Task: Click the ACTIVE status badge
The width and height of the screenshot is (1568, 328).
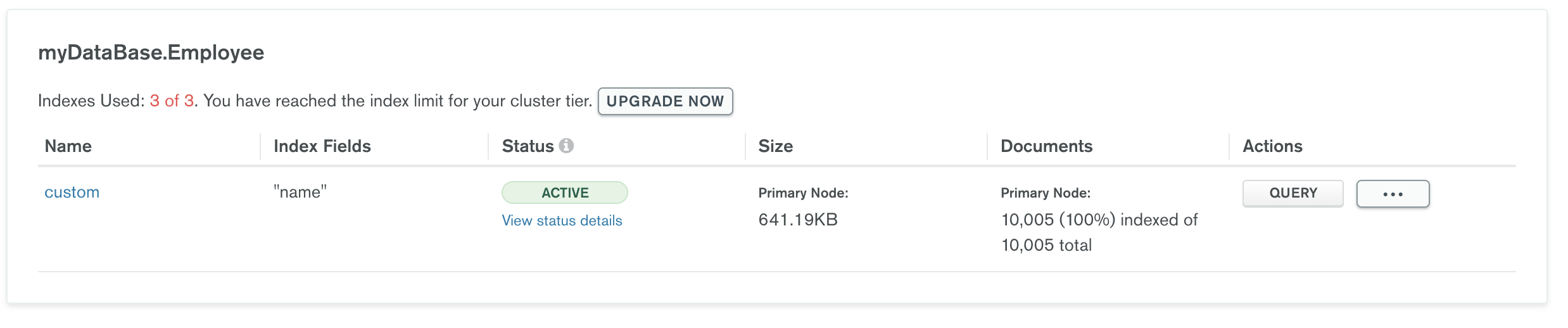Action: coord(564,192)
